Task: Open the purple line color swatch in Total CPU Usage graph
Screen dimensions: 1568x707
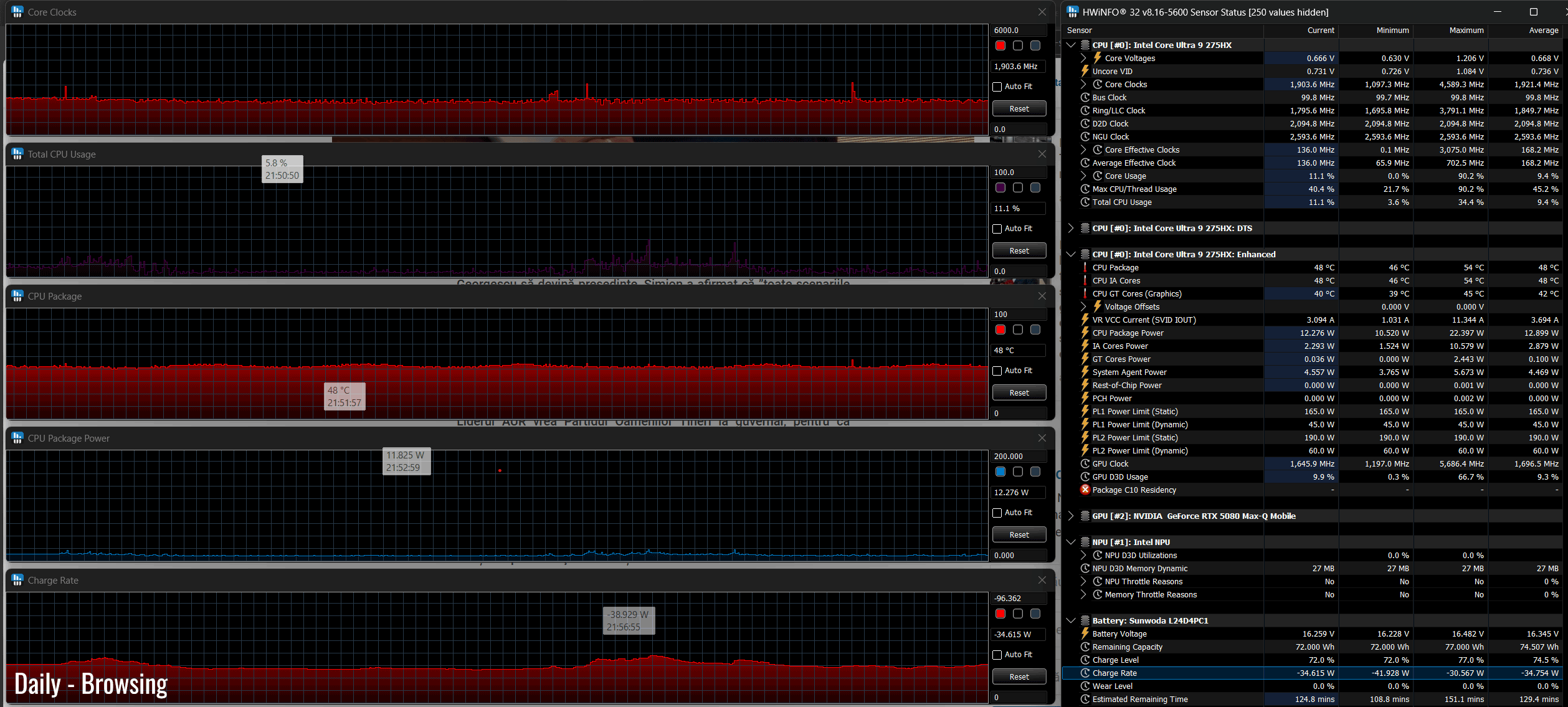Action: coord(1000,187)
